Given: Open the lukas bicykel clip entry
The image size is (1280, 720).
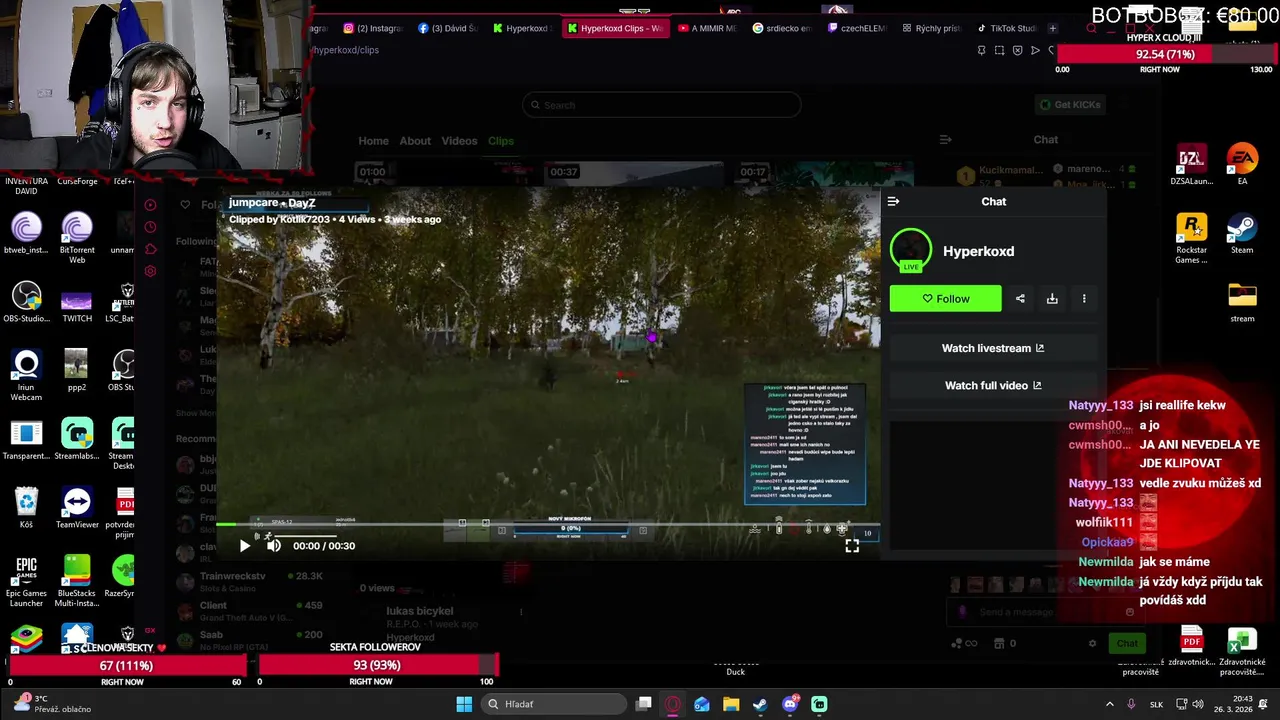Looking at the screenshot, I should click(420, 611).
